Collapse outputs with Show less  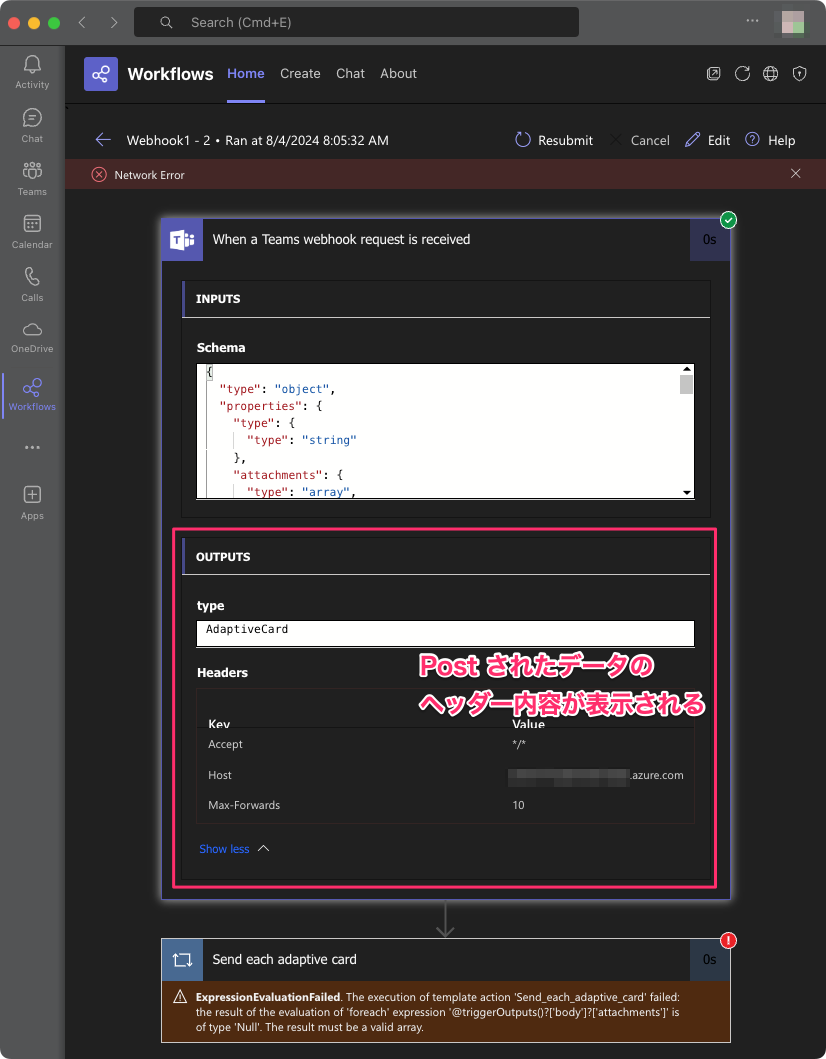pos(234,849)
